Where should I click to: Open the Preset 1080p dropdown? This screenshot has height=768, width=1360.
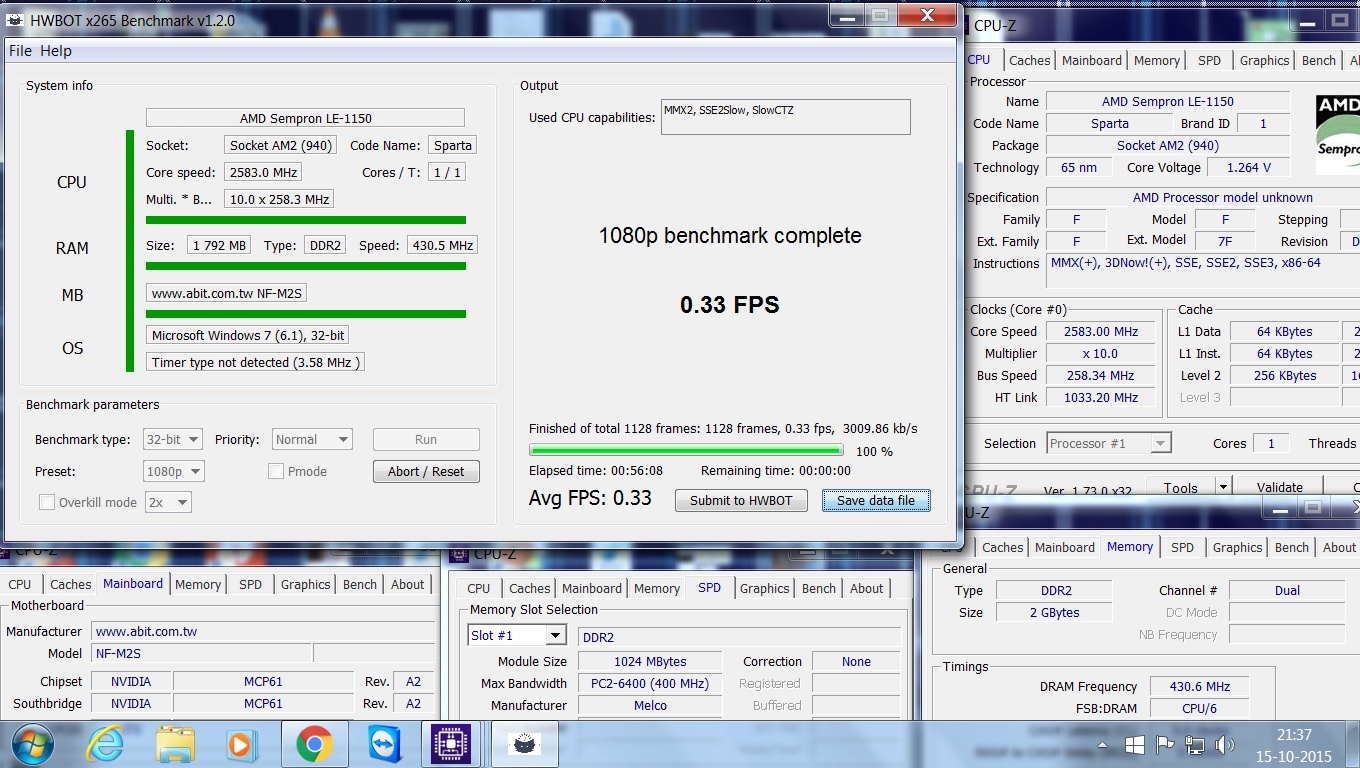(x=174, y=471)
